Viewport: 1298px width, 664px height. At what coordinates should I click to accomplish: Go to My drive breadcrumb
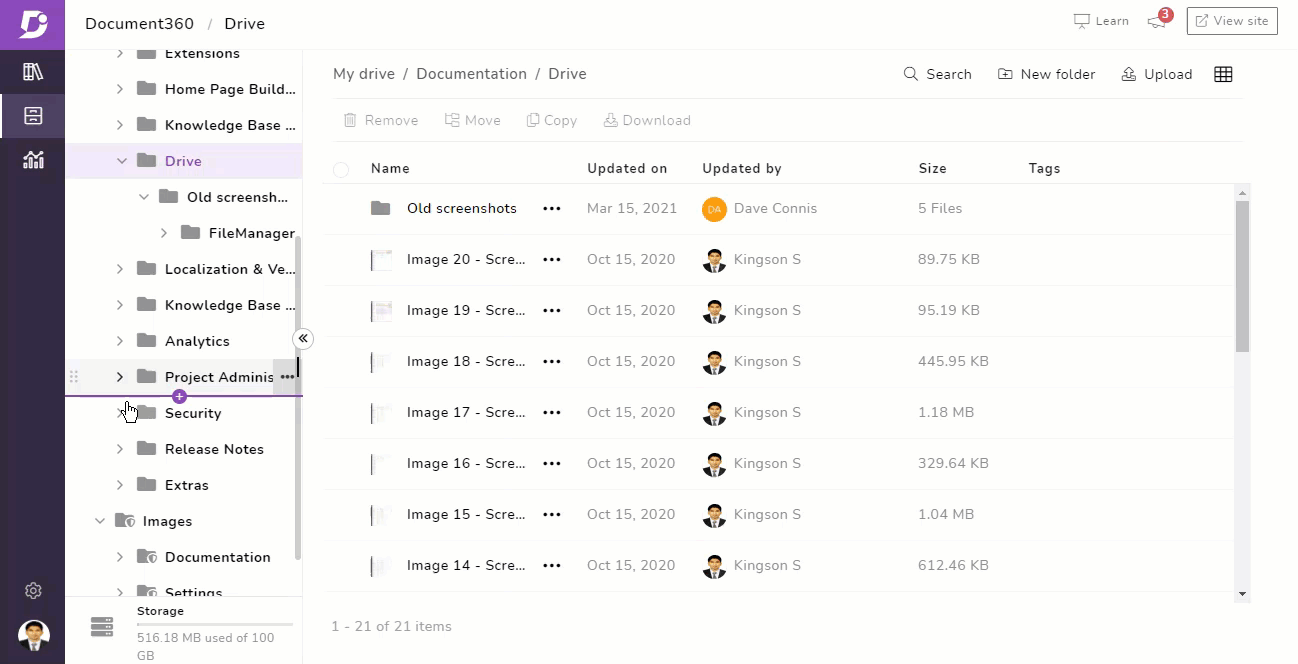[x=364, y=74]
